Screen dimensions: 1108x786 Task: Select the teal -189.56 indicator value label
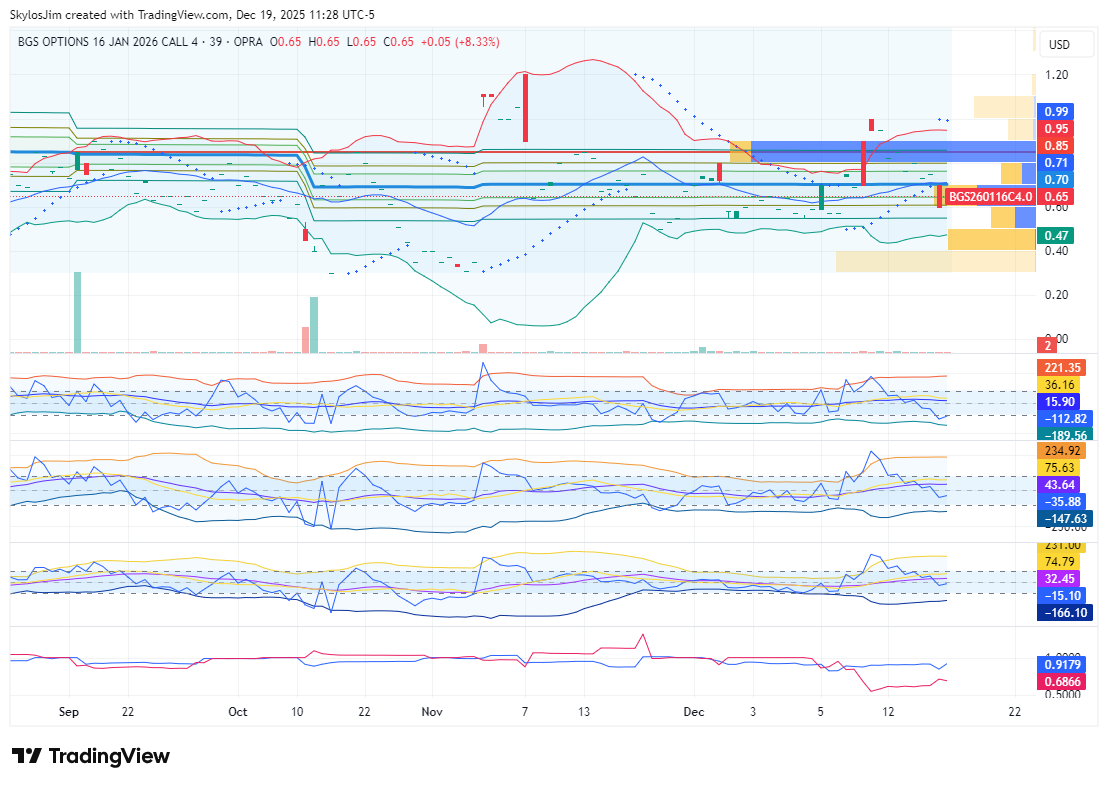1064,435
